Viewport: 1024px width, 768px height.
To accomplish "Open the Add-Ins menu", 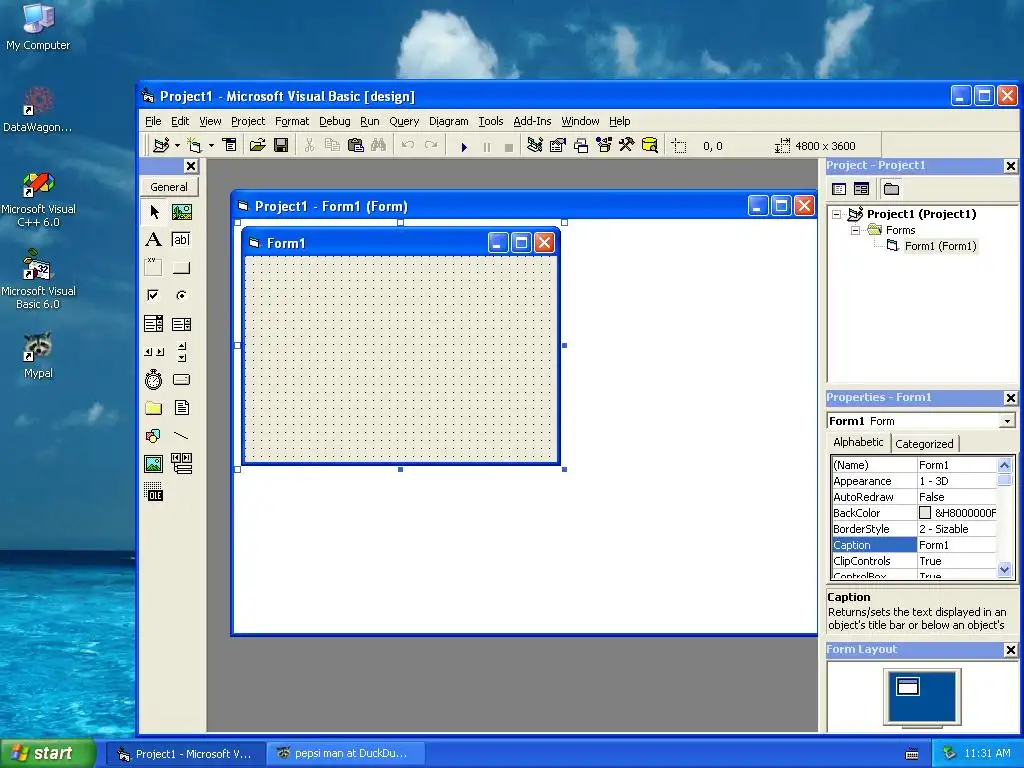I will pos(532,121).
